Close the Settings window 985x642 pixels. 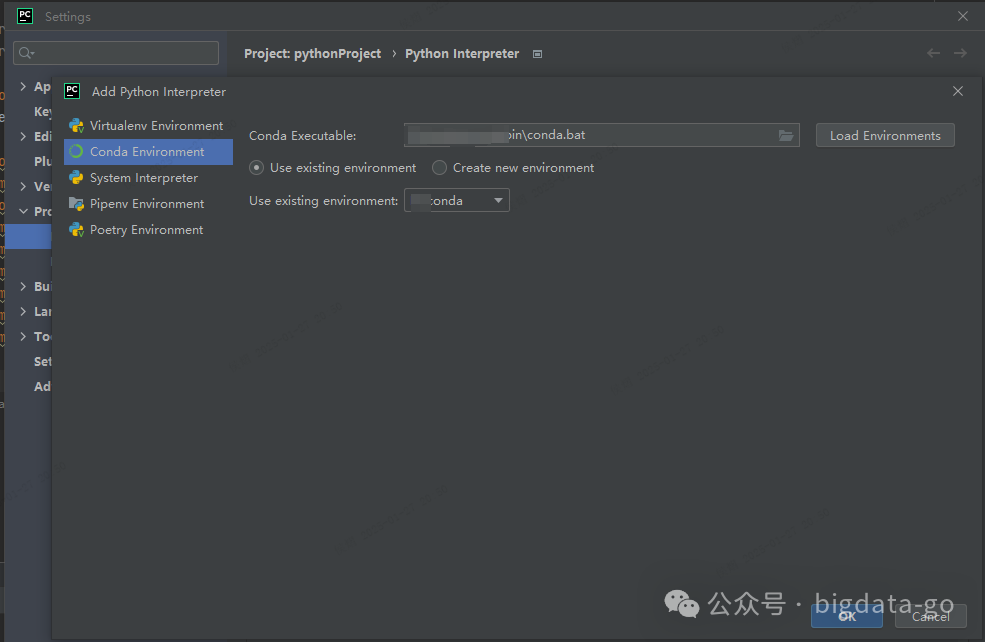coord(962,16)
